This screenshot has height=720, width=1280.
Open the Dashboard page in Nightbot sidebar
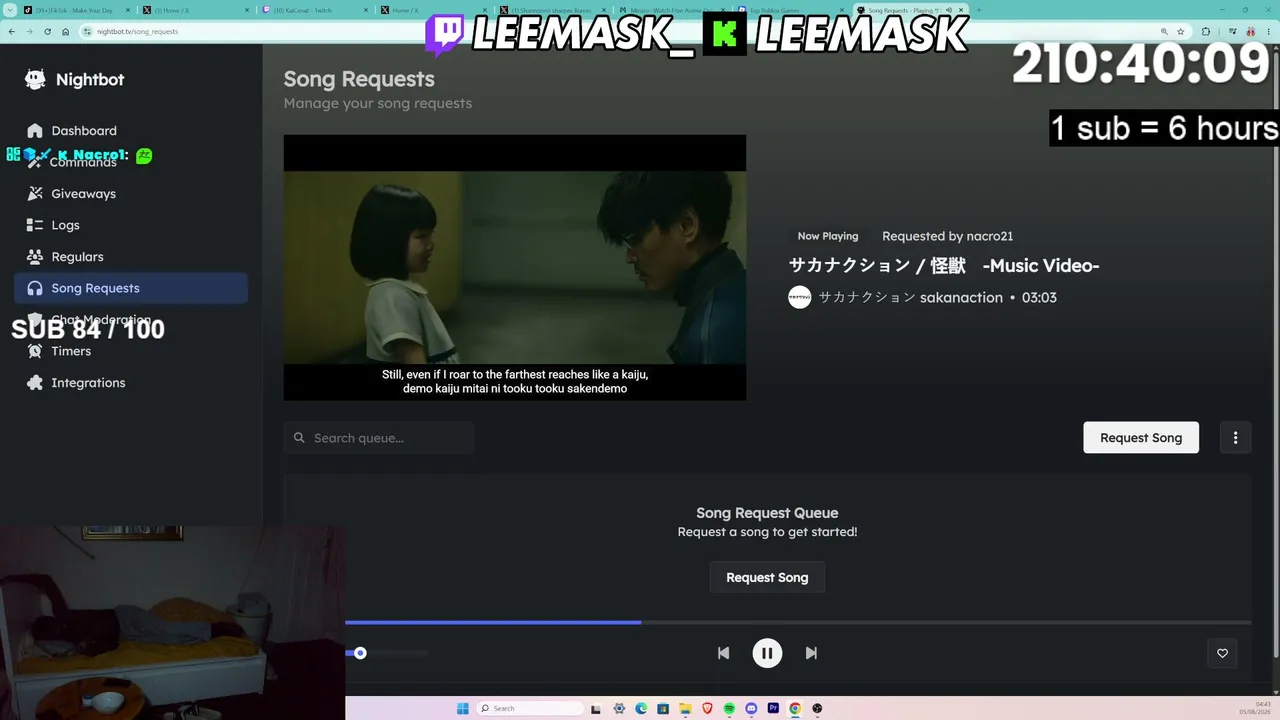(x=131, y=131)
